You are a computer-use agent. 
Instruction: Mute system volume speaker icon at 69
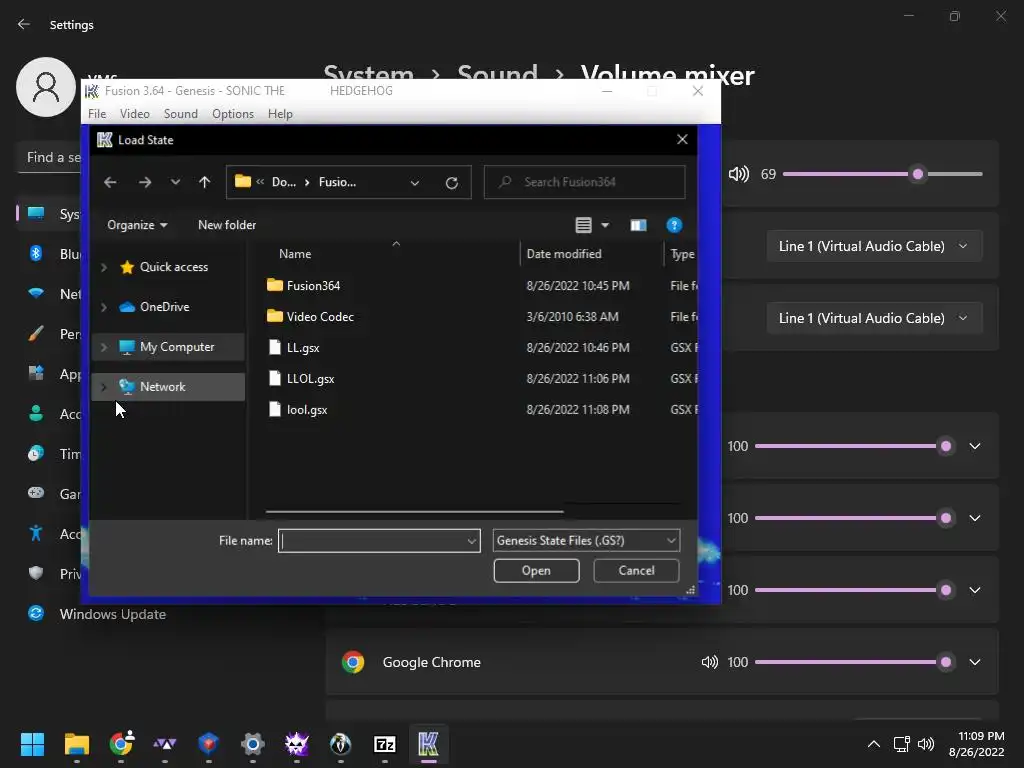coord(739,174)
